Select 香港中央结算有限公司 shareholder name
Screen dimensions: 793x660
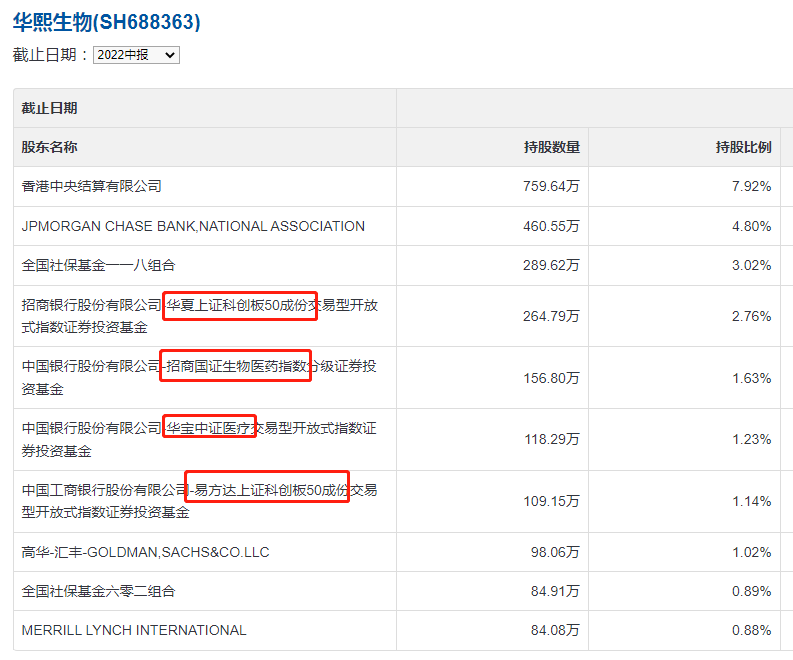(92, 186)
